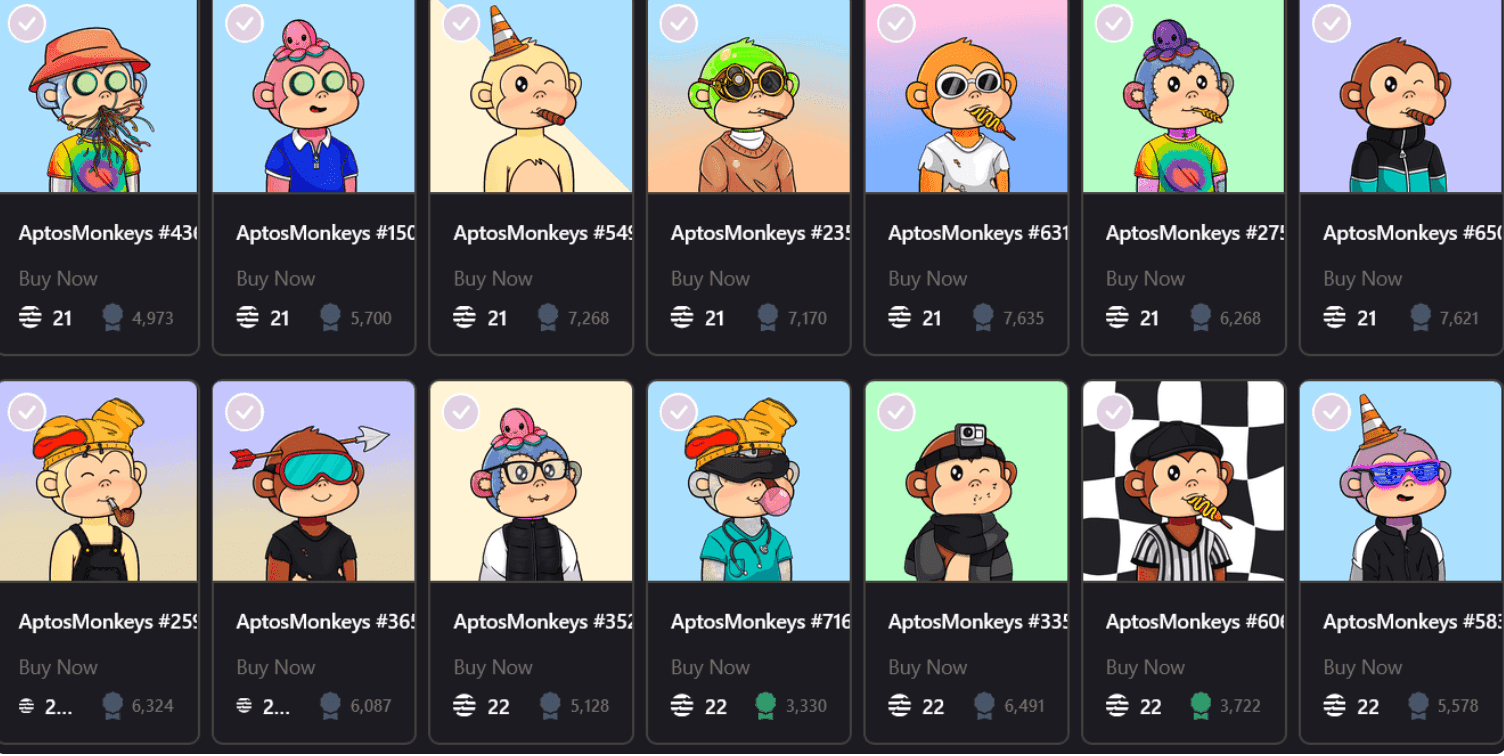Click the rank badge next to 6,491
Viewport: 1504px width, 756px height.
(983, 706)
